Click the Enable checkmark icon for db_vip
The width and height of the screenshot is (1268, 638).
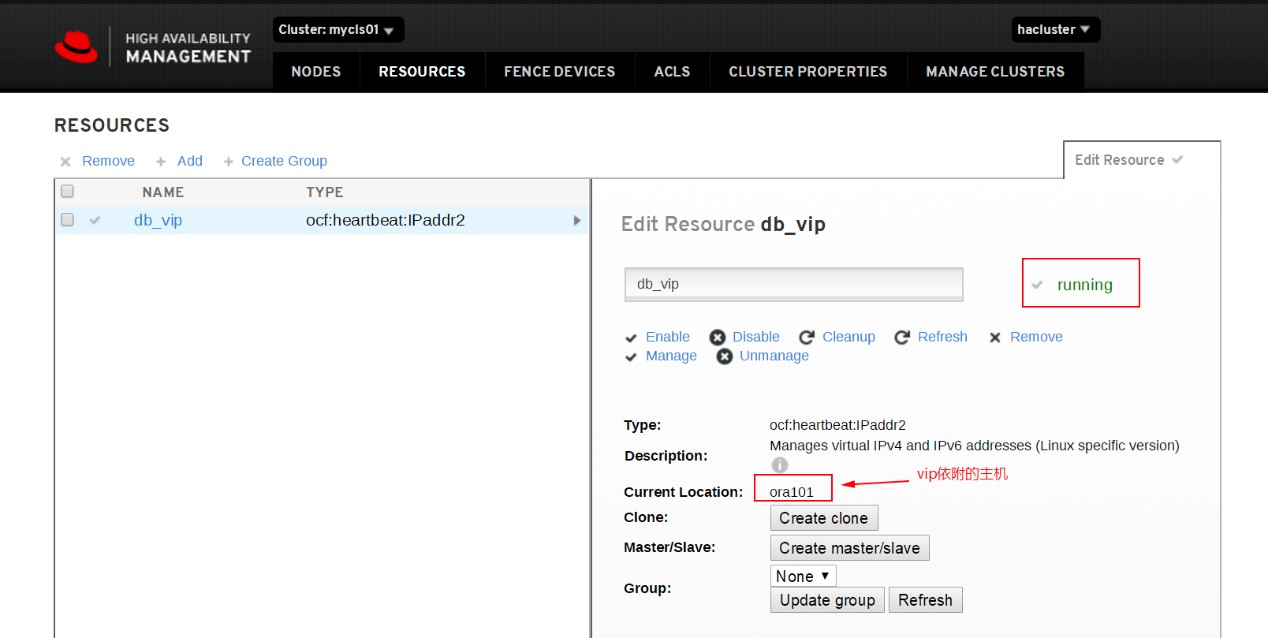(x=632, y=337)
